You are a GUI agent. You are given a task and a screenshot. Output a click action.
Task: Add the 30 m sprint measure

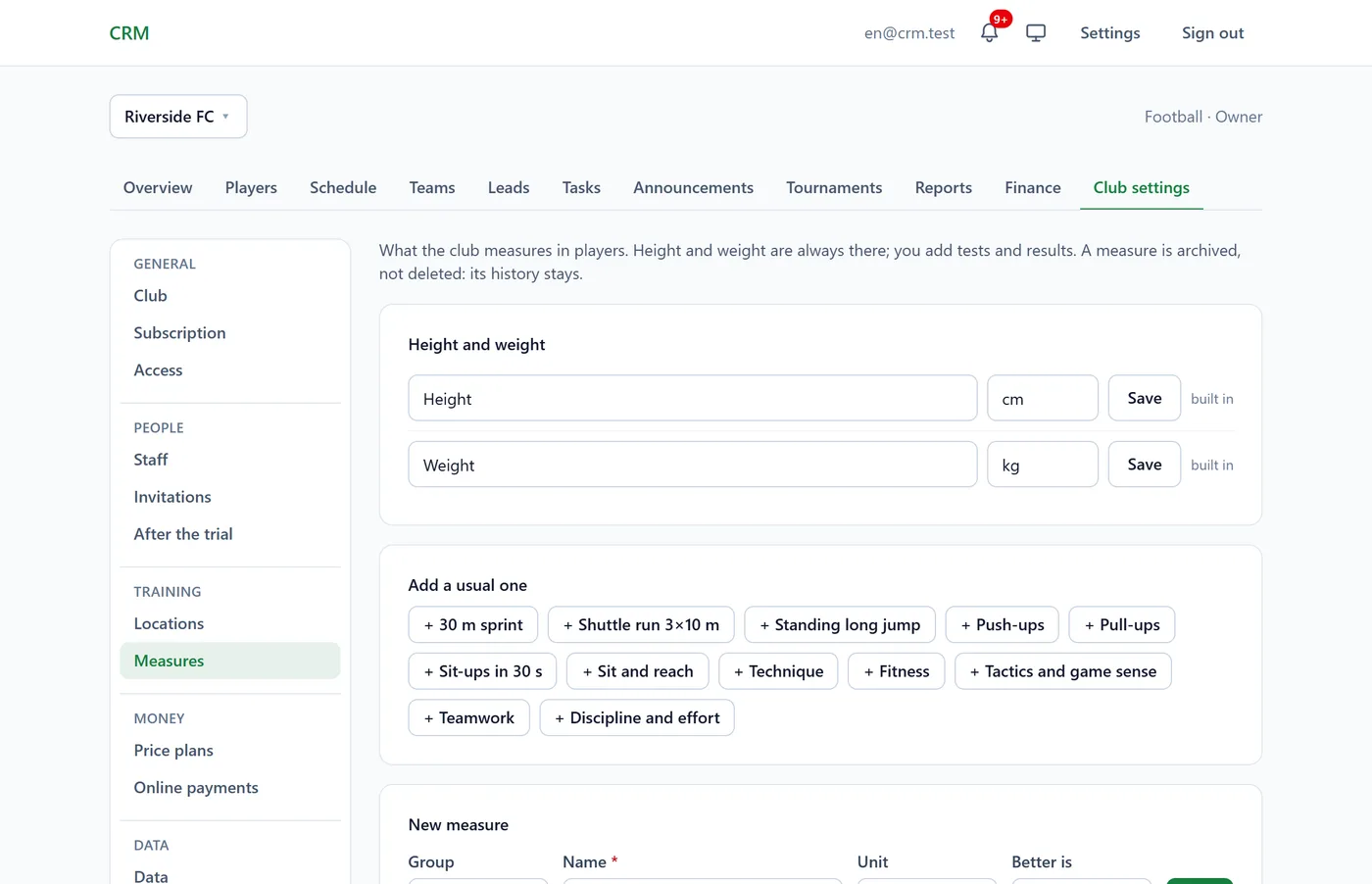point(473,624)
